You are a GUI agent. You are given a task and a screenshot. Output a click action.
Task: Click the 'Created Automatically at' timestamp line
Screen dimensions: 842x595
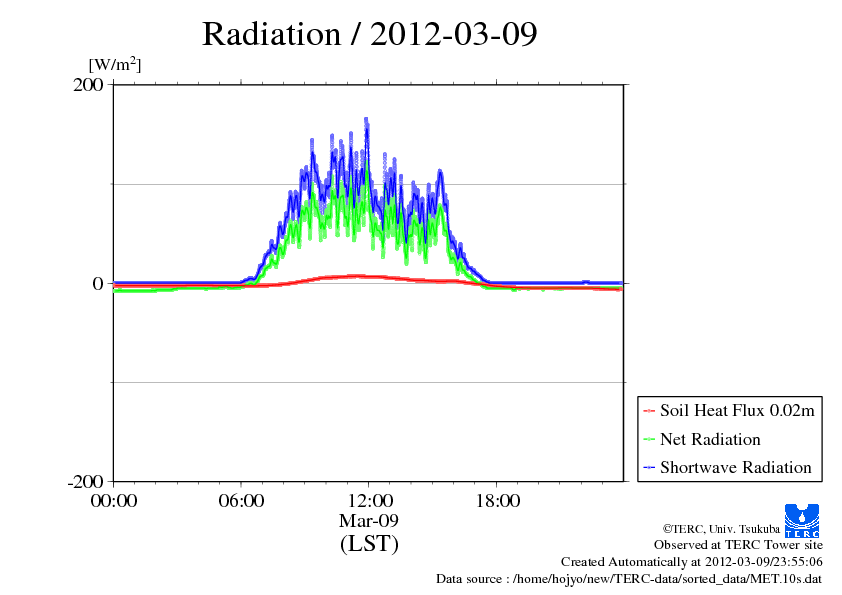point(692,562)
